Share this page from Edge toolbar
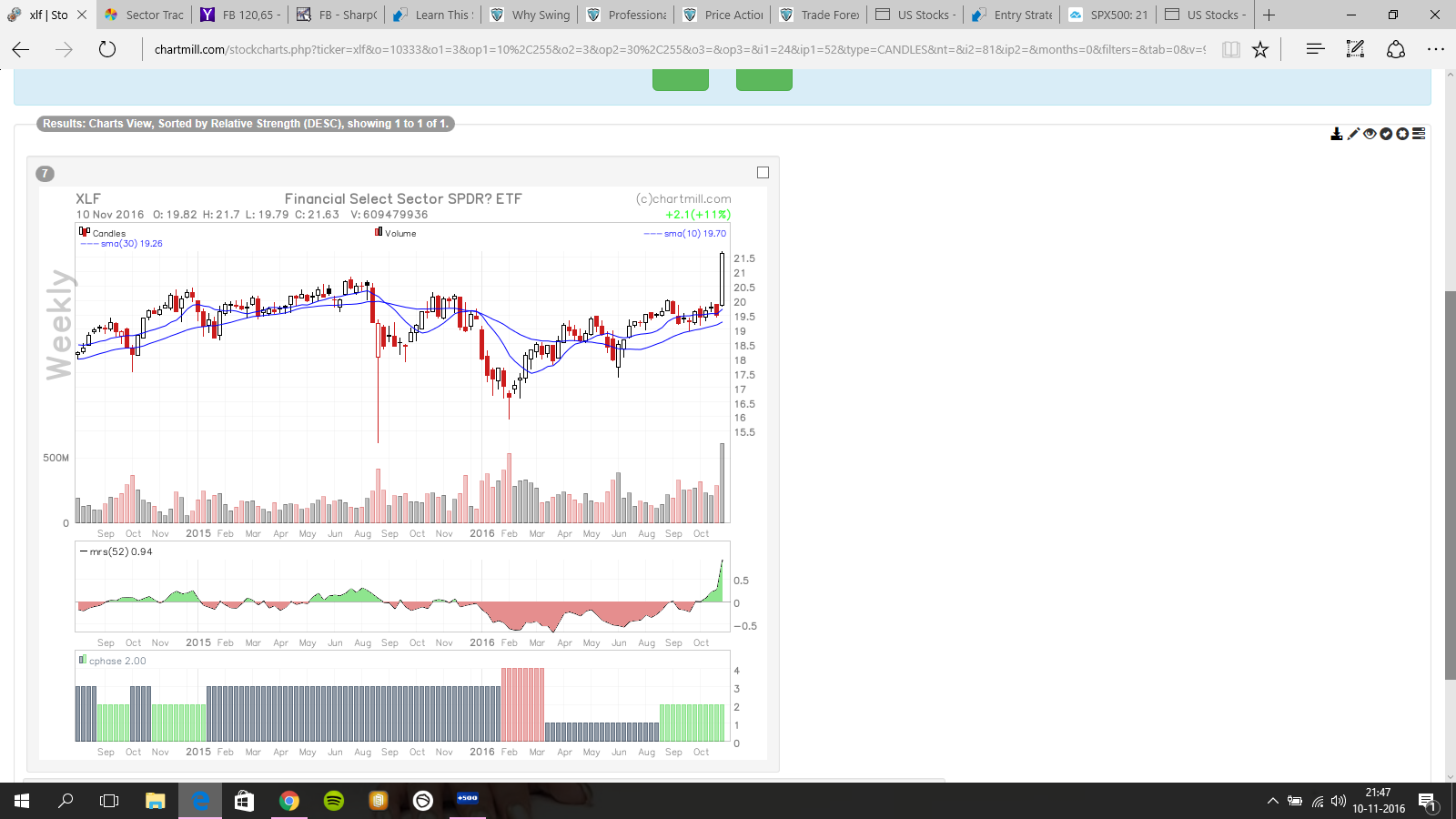Image resolution: width=1456 pixels, height=819 pixels. point(1396,49)
